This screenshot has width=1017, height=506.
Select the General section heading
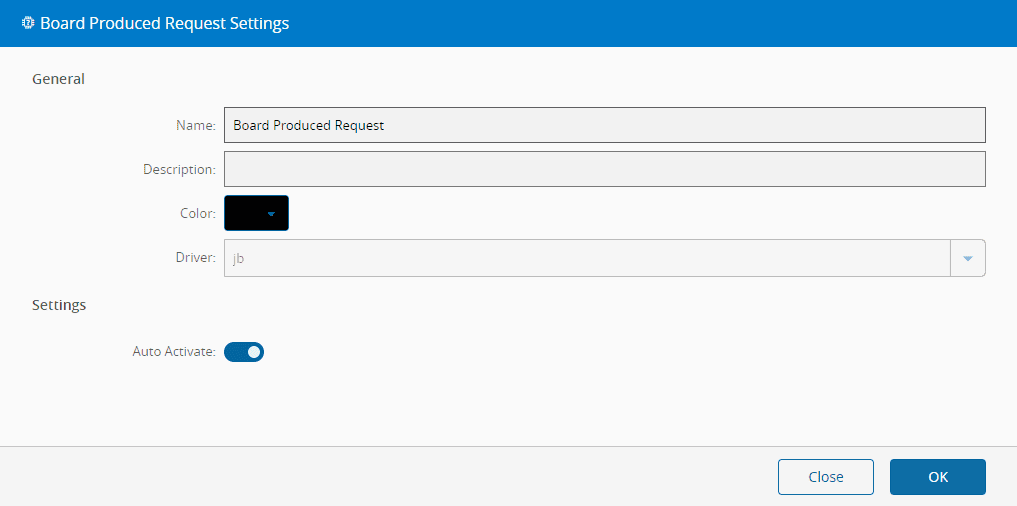58,79
